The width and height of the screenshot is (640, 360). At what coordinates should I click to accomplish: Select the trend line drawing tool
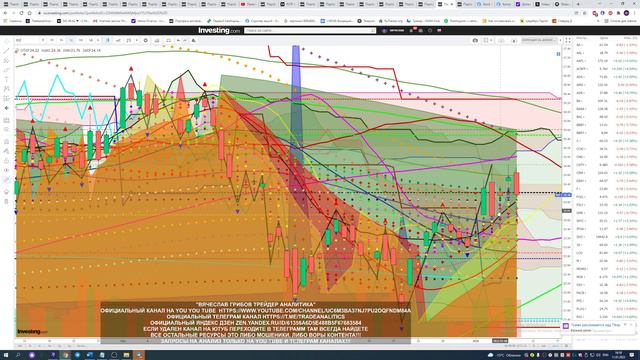coord(6,51)
